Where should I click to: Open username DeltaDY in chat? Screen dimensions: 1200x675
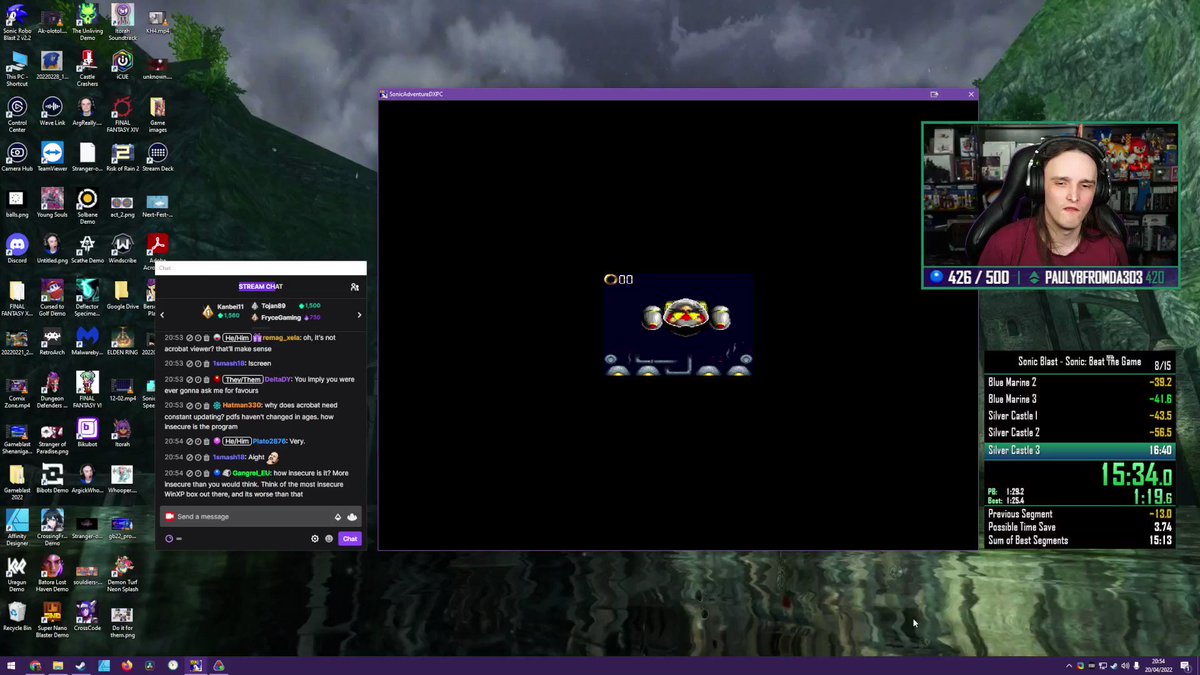pyautogui.click(x=277, y=380)
